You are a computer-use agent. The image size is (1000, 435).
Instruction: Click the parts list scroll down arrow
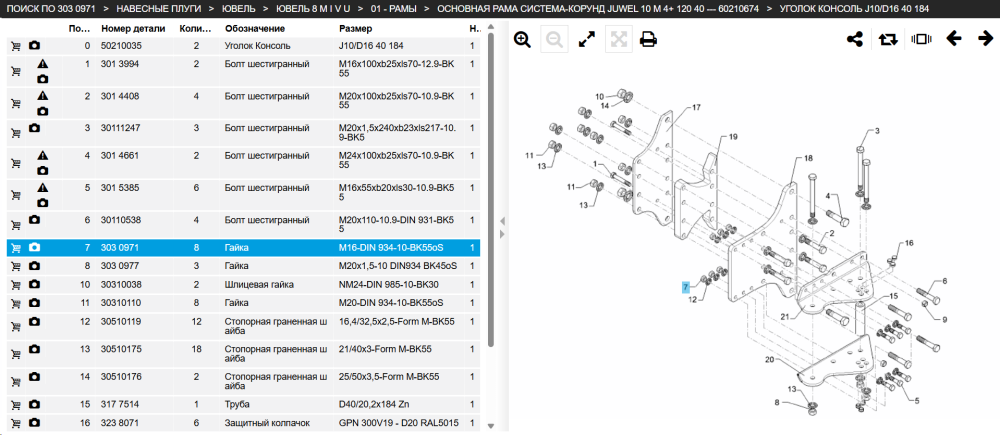(x=490, y=425)
